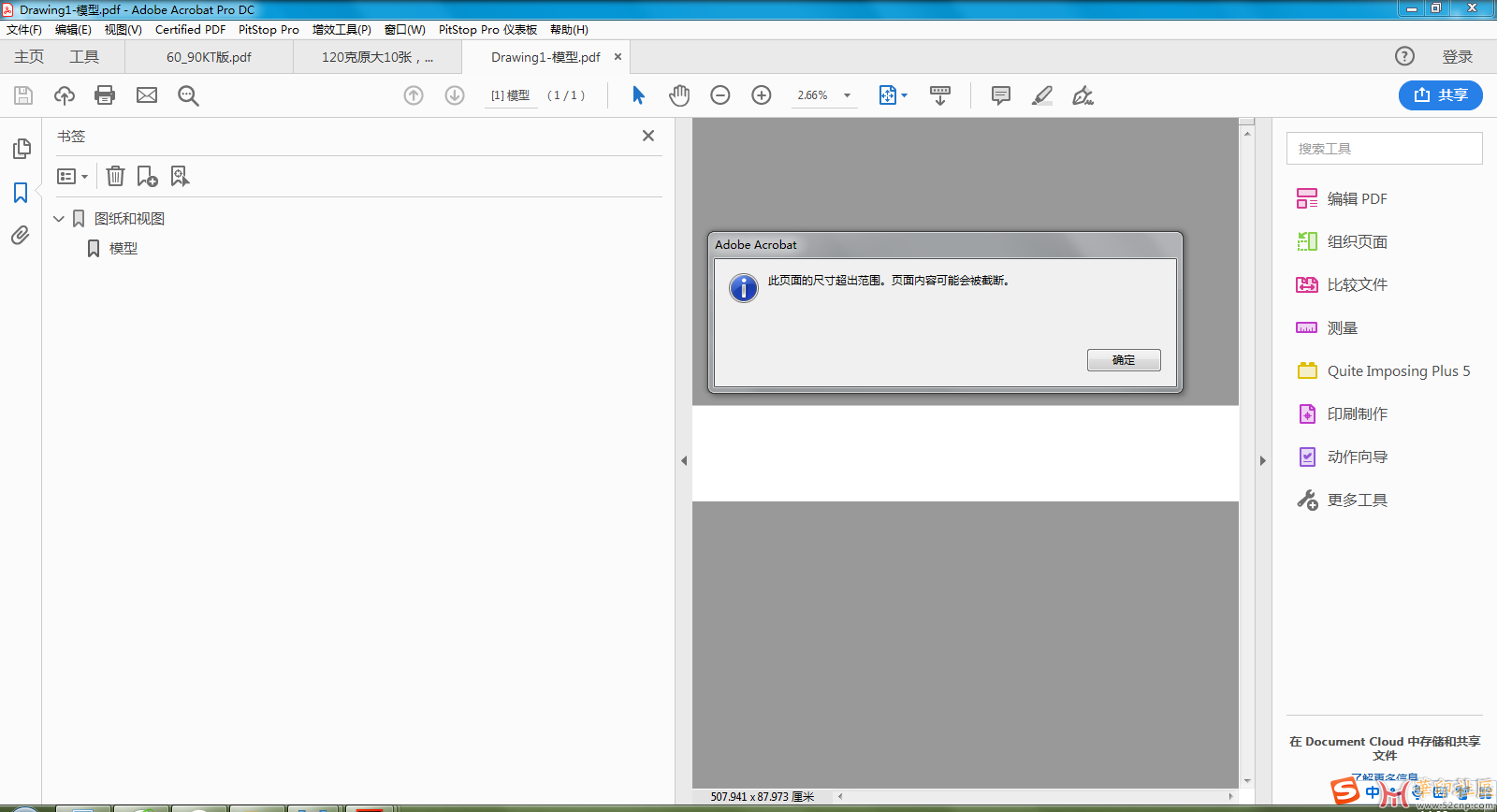Viewport: 1497px width, 812px height.
Task: Add a sticky note comment
Action: point(1000,95)
